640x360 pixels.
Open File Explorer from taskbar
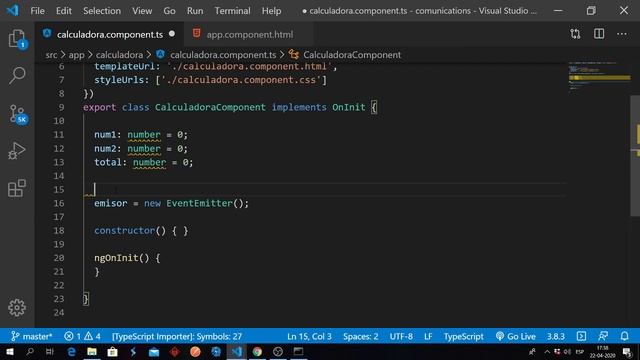tap(92, 351)
